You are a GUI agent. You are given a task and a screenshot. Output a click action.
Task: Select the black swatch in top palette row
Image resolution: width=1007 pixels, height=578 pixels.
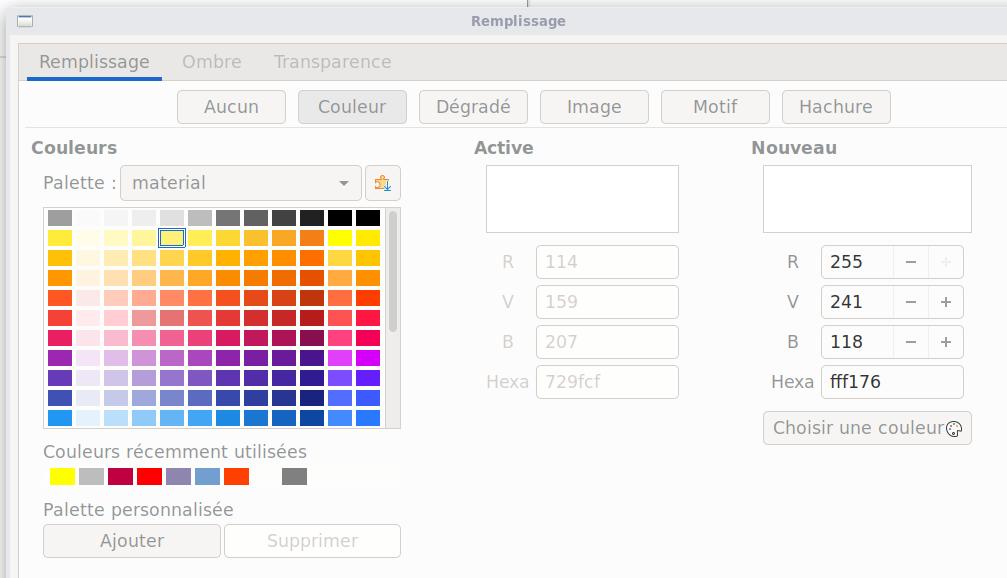(x=340, y=218)
